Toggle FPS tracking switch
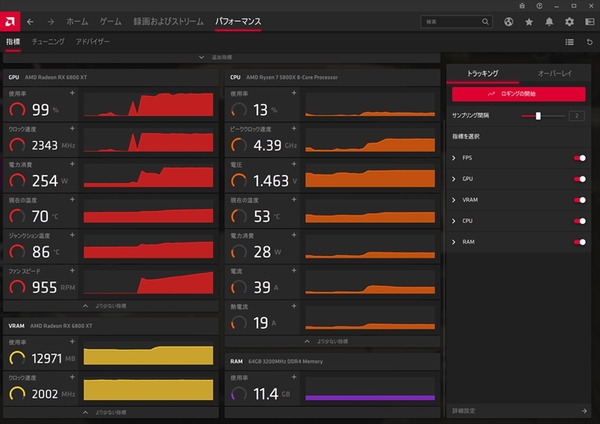Image resolution: width=600 pixels, height=424 pixels. click(x=579, y=157)
